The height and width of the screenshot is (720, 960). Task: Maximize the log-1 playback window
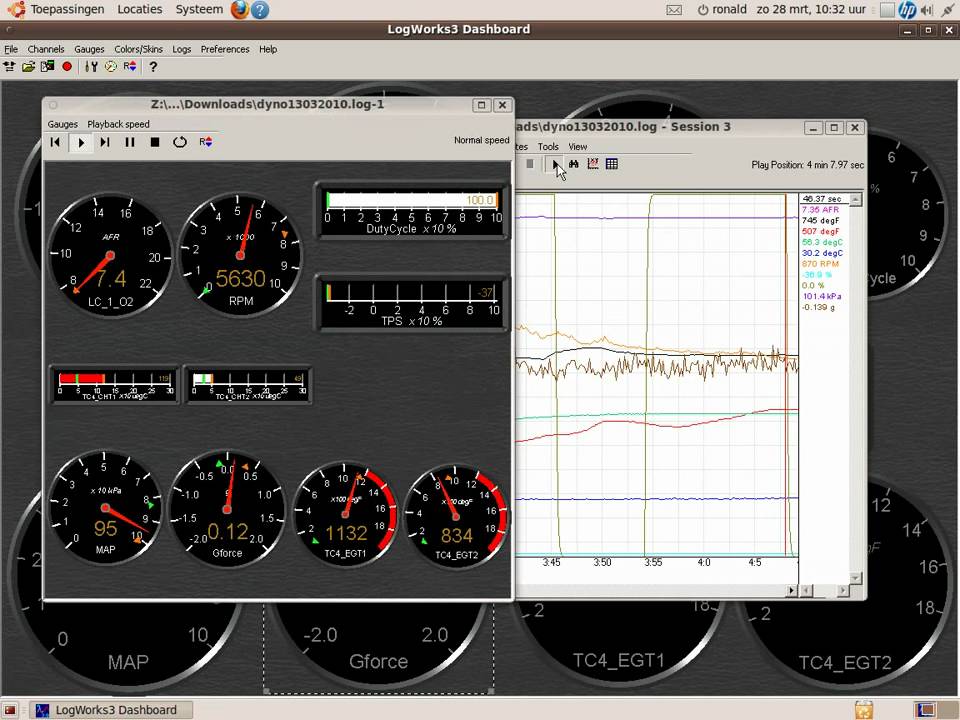point(481,105)
